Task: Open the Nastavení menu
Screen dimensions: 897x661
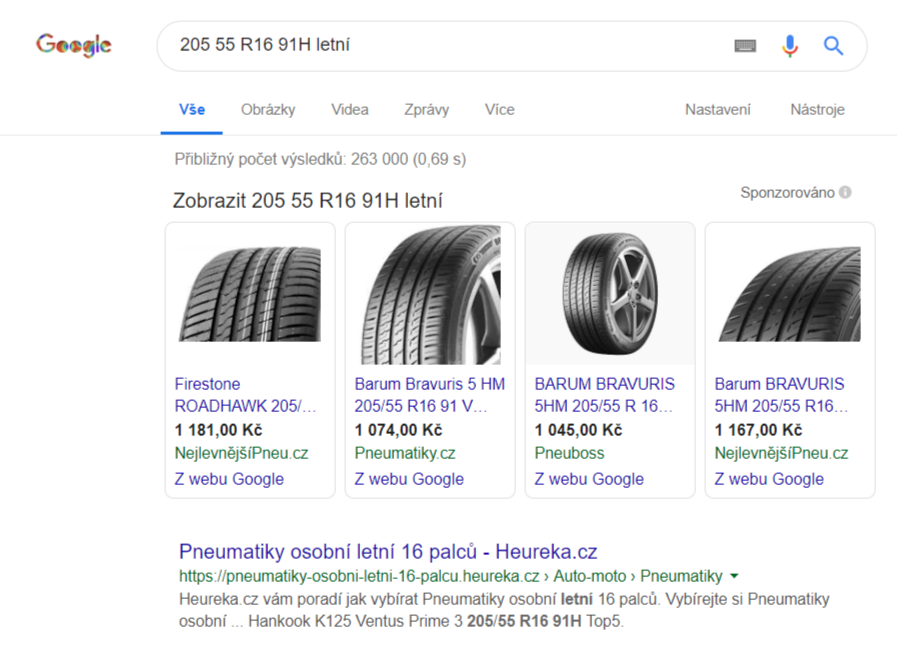Action: coord(717,110)
